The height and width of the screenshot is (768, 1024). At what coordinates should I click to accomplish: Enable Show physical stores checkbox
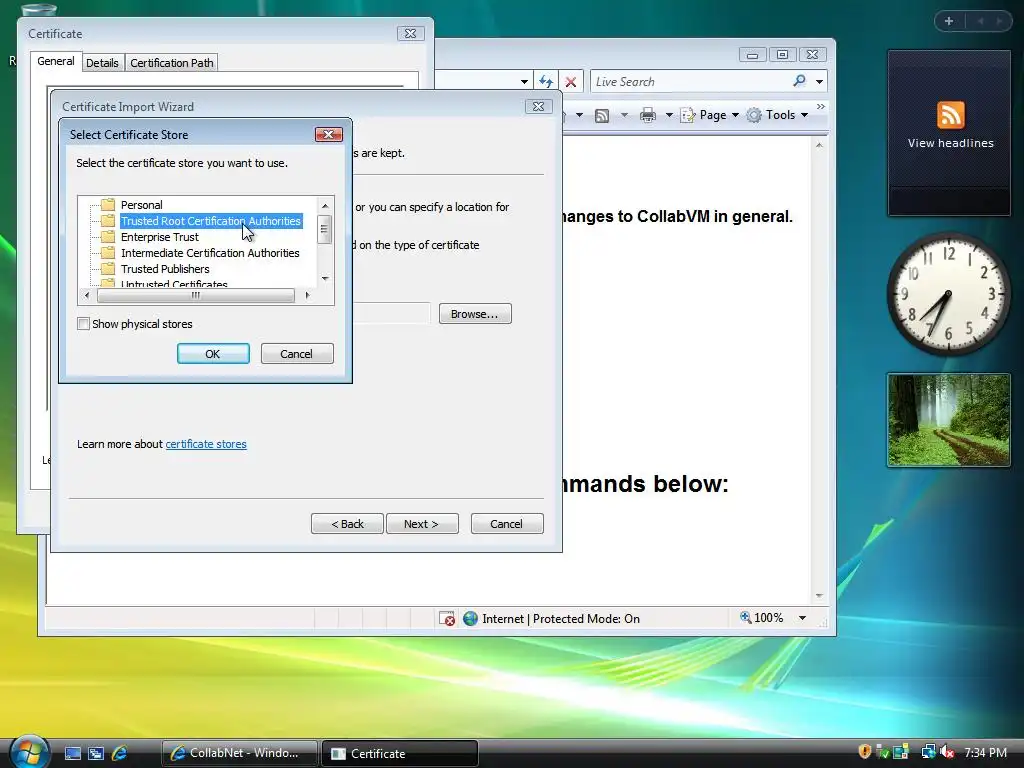tap(83, 323)
